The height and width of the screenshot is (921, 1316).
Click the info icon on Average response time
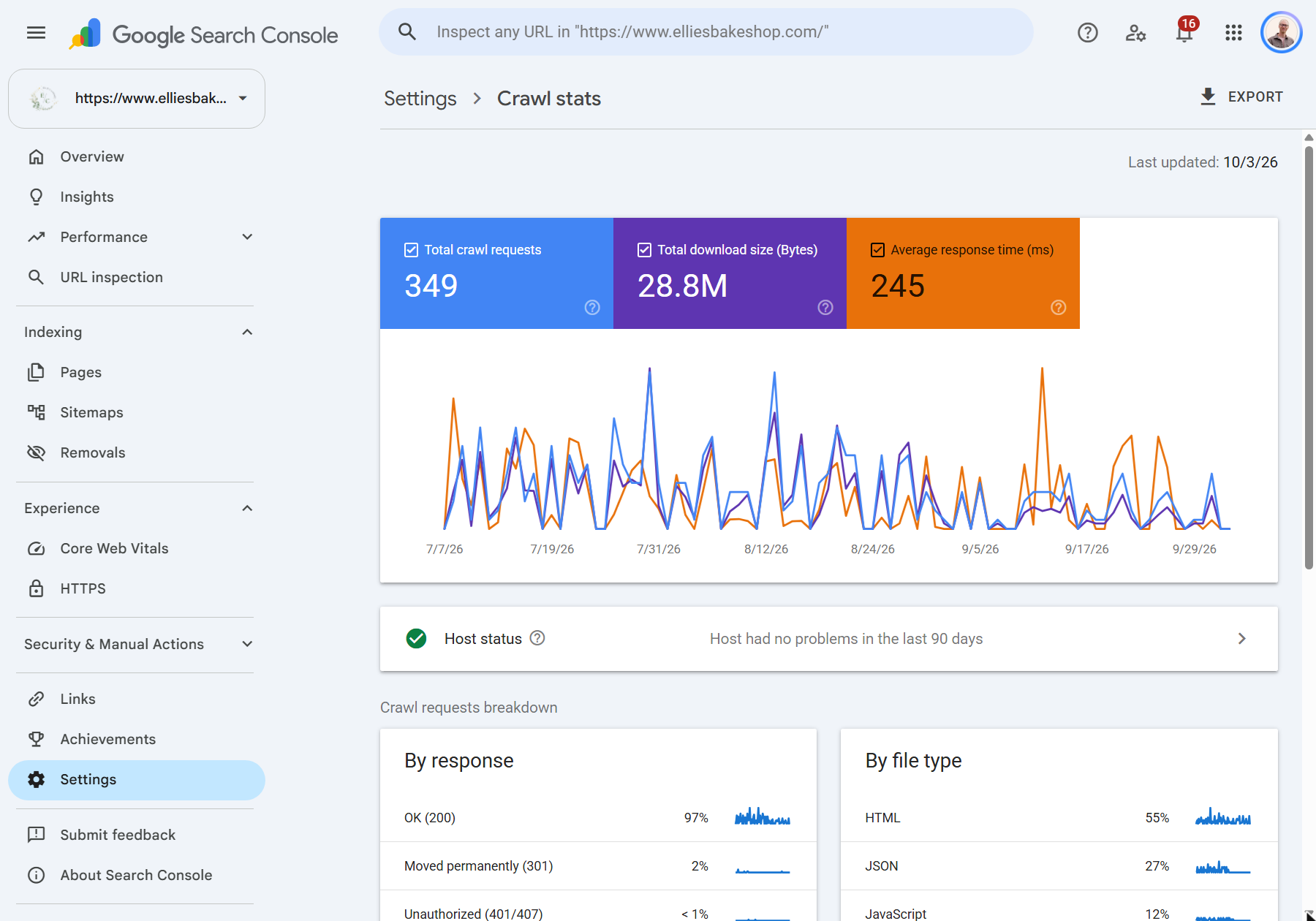click(1059, 308)
